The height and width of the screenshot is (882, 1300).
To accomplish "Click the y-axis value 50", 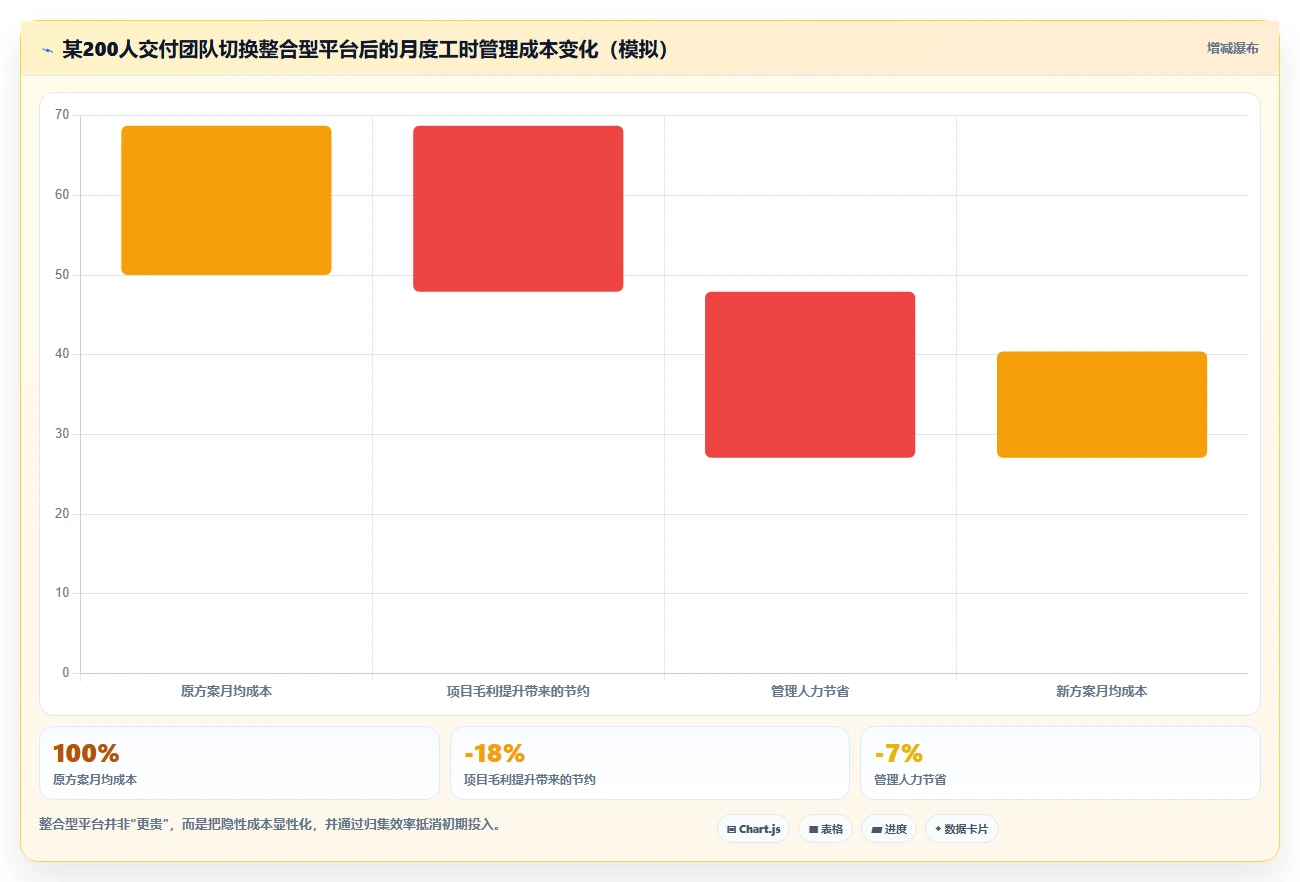I will click(62, 274).
